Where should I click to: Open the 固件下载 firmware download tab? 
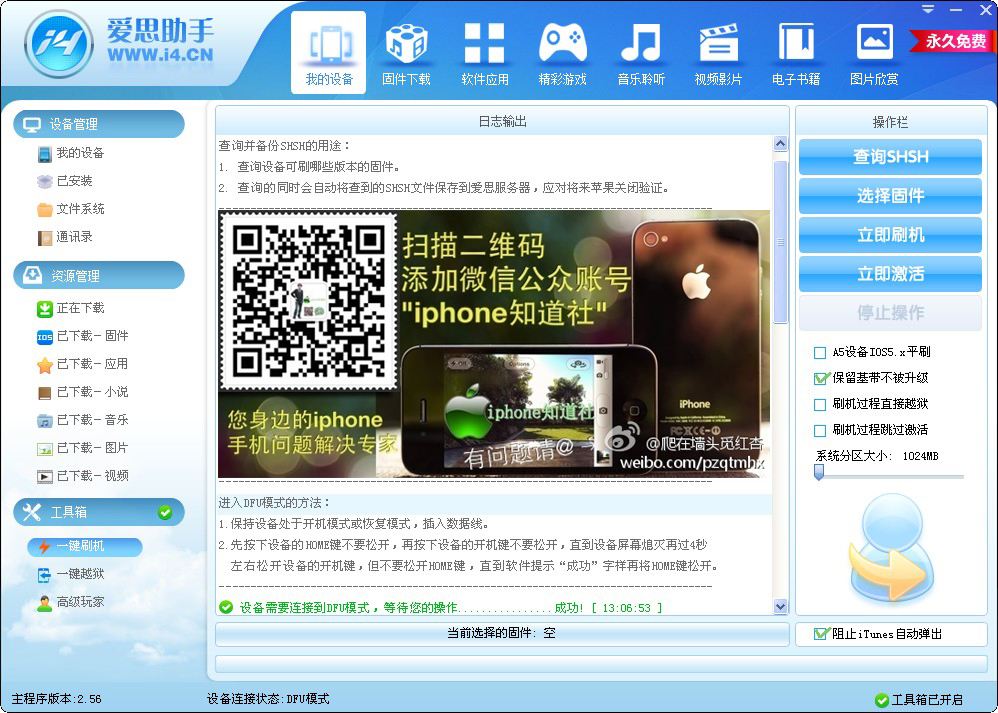[x=406, y=53]
